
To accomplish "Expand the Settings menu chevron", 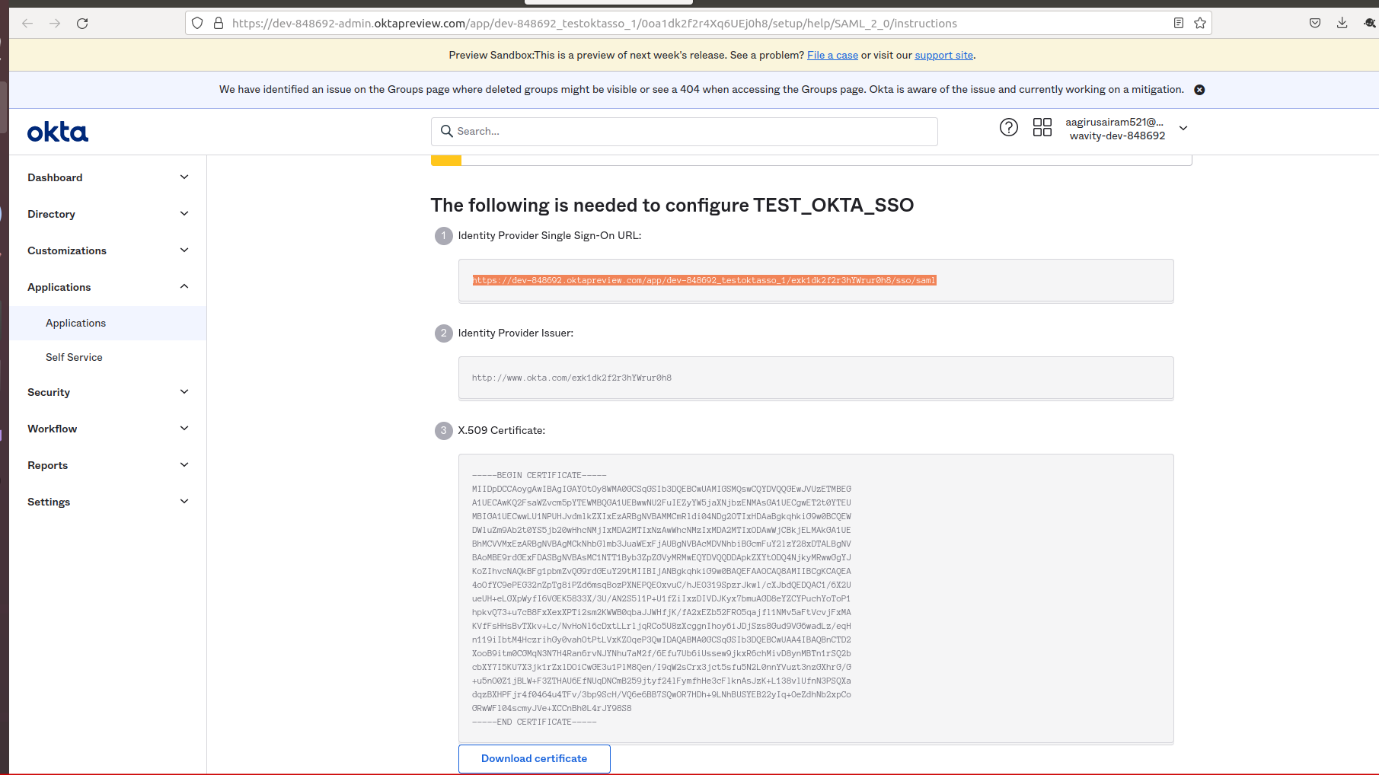I will pos(184,501).
